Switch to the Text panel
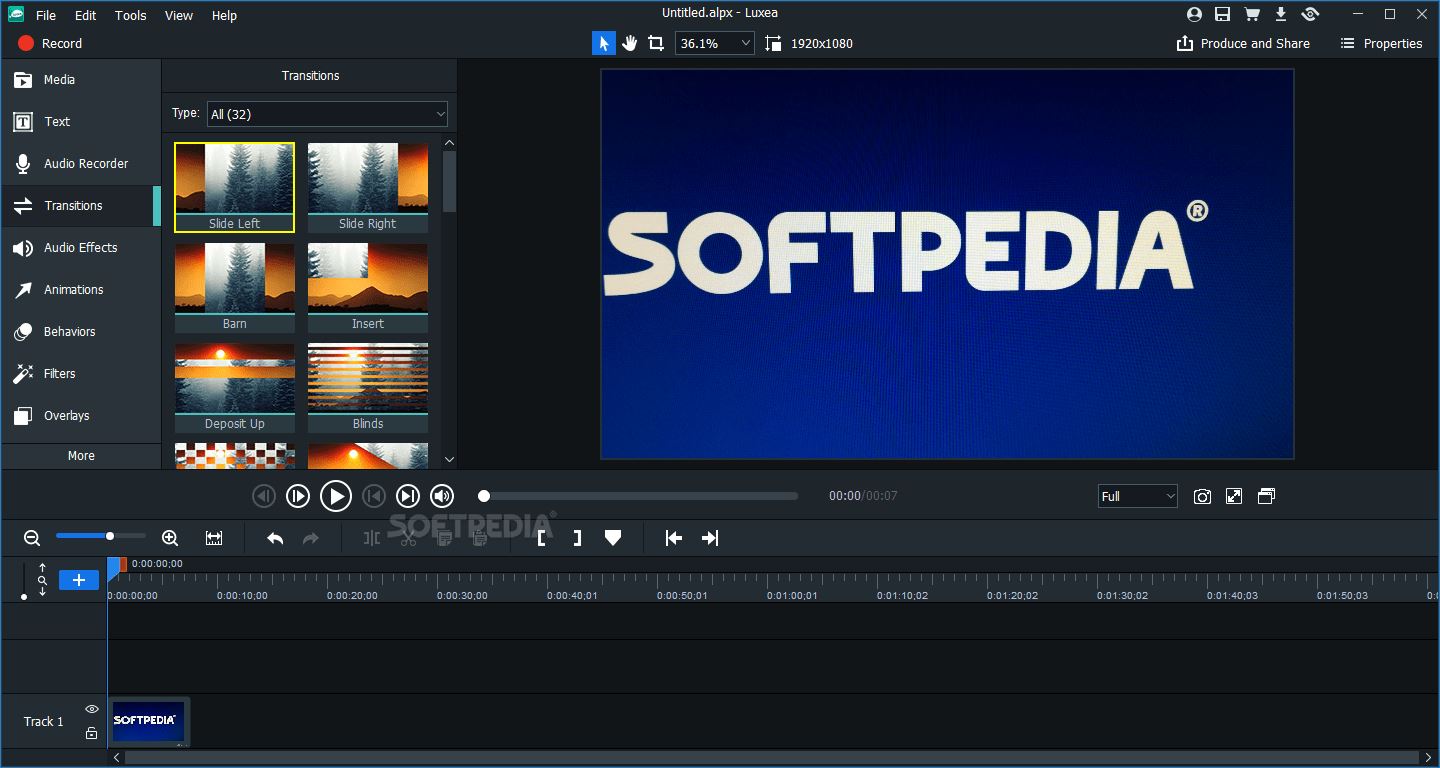The height and width of the screenshot is (768, 1440). [80, 122]
